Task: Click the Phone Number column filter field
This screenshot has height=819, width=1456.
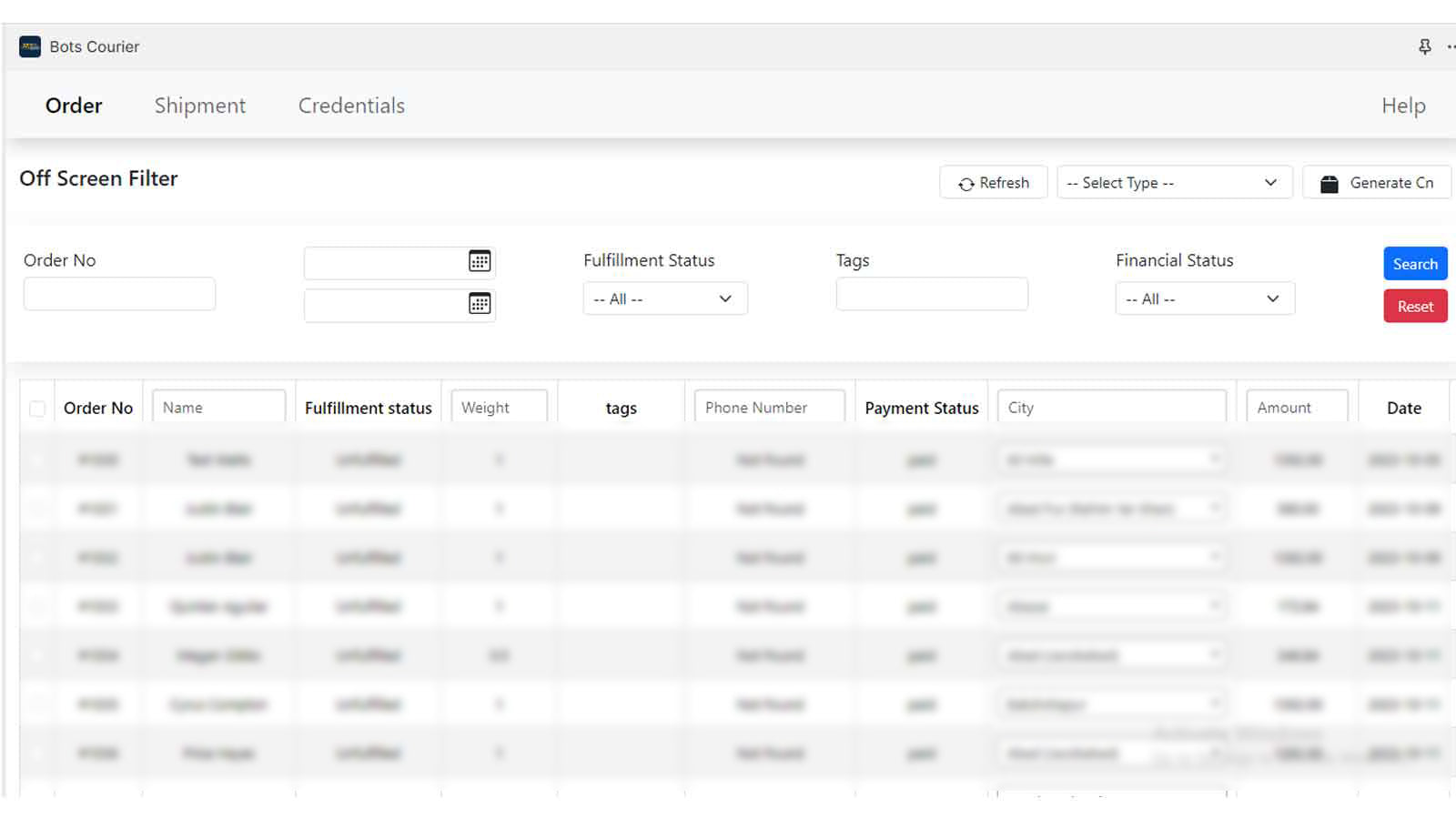Action: 769,408
